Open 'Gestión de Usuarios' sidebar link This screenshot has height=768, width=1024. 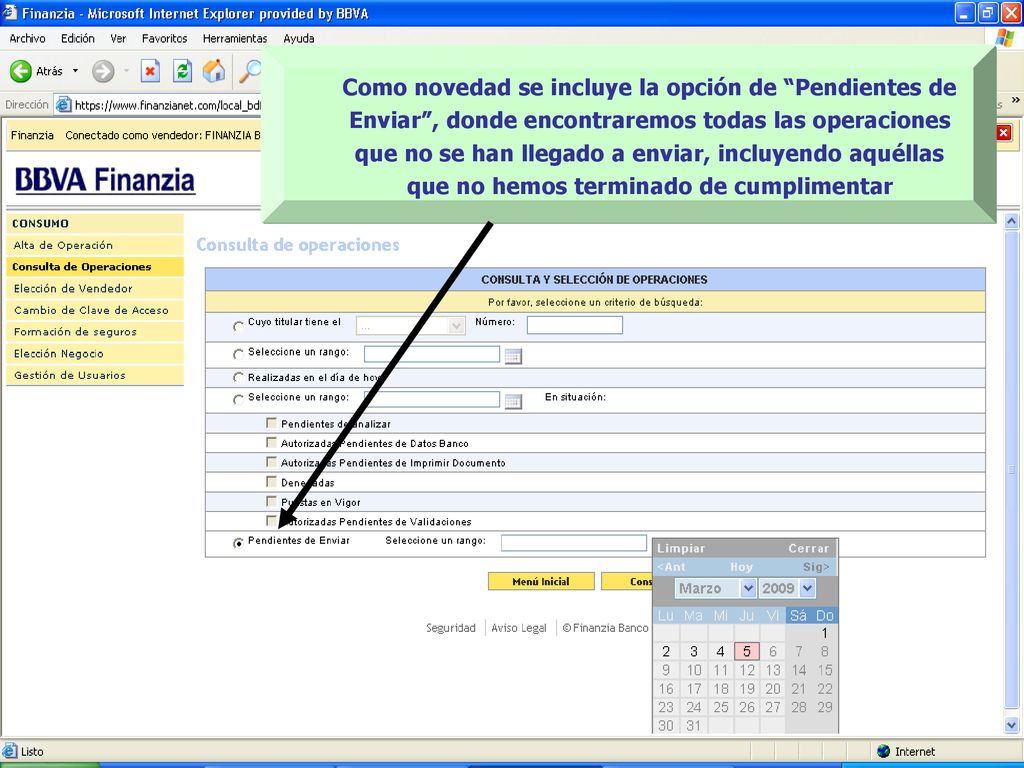tap(95, 376)
